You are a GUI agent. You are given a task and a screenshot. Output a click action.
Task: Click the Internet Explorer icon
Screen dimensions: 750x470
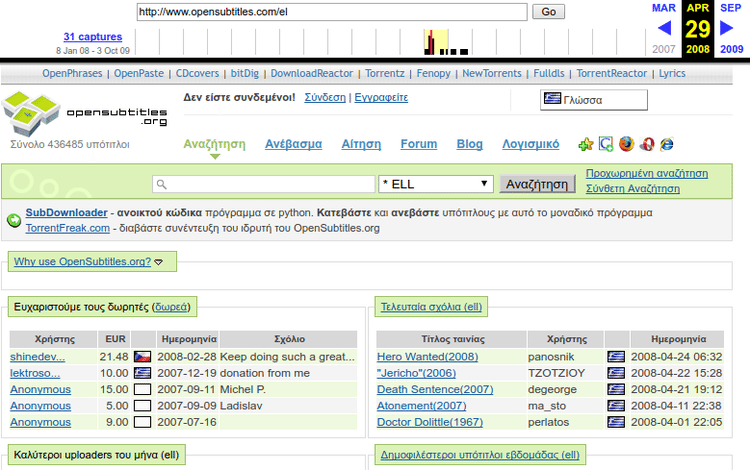[667, 144]
